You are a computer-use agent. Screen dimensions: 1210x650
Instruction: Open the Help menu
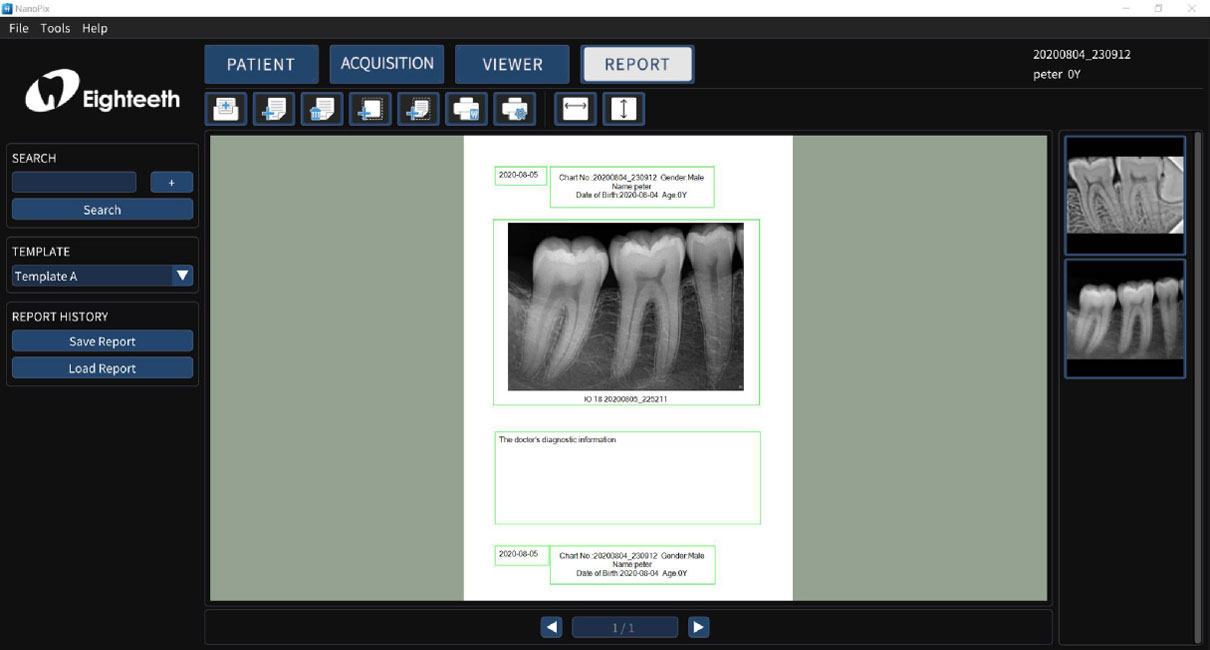click(94, 28)
